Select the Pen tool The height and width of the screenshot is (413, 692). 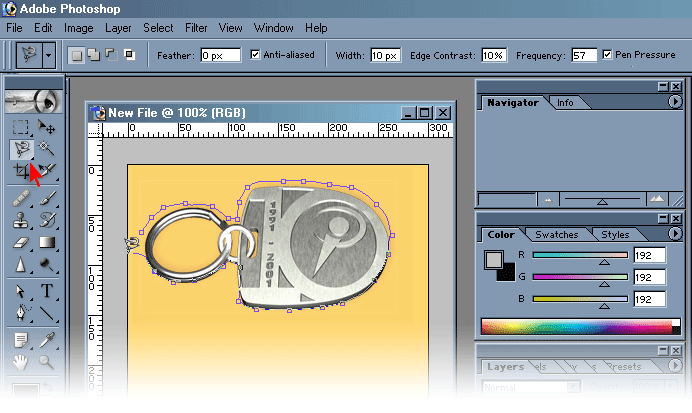[21, 313]
